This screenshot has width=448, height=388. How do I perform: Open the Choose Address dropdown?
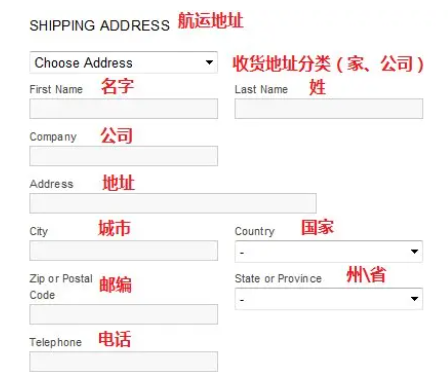tap(124, 62)
